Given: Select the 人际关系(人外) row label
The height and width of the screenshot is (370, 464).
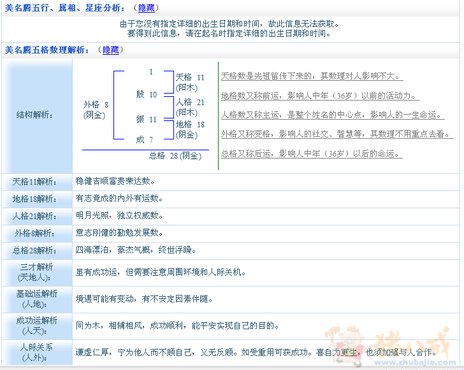Looking at the screenshot, I should [35, 352].
